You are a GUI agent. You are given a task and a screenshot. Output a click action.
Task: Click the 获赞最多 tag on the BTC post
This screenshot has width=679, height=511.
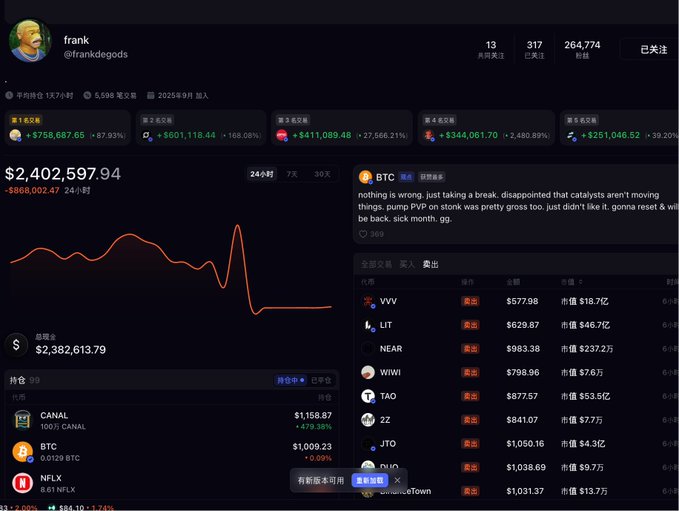click(432, 177)
